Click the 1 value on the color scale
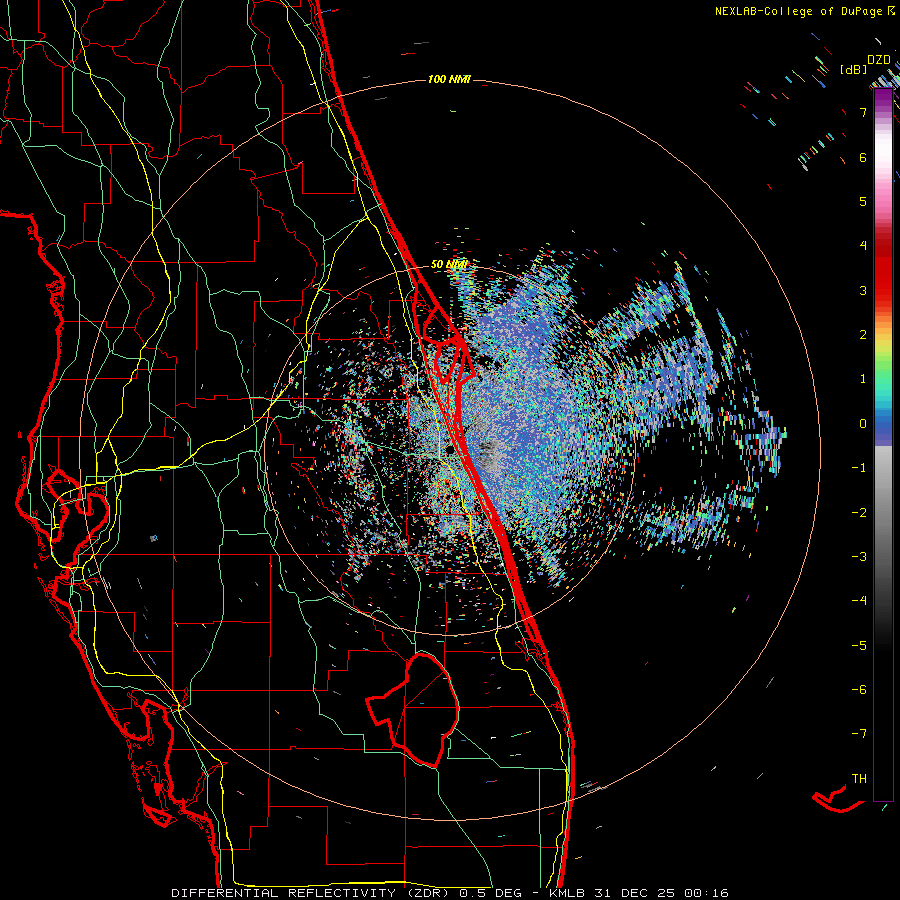 pyautogui.click(x=863, y=379)
